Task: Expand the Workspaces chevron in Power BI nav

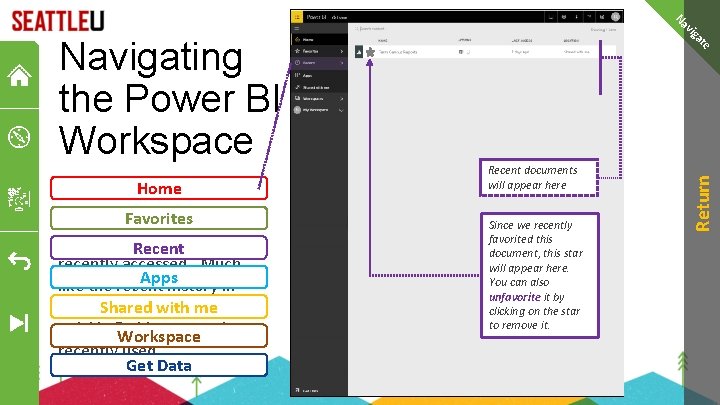Action: tap(342, 99)
